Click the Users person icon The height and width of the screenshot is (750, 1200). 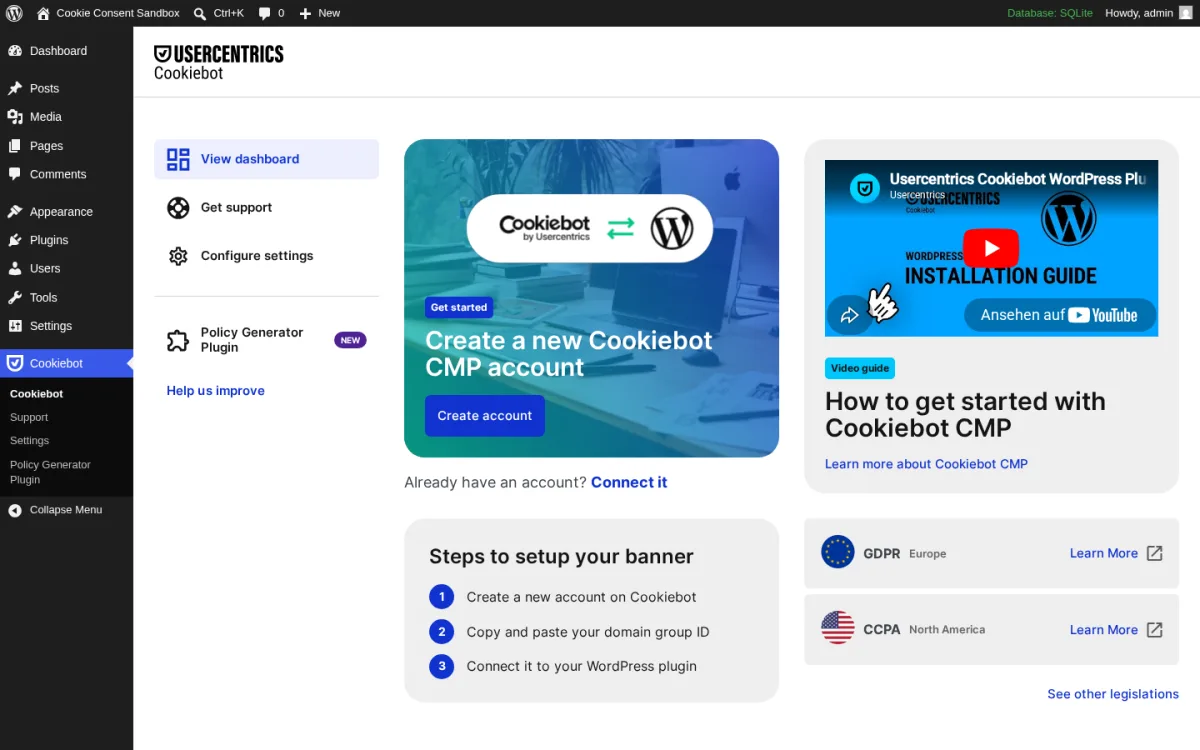coord(15,269)
